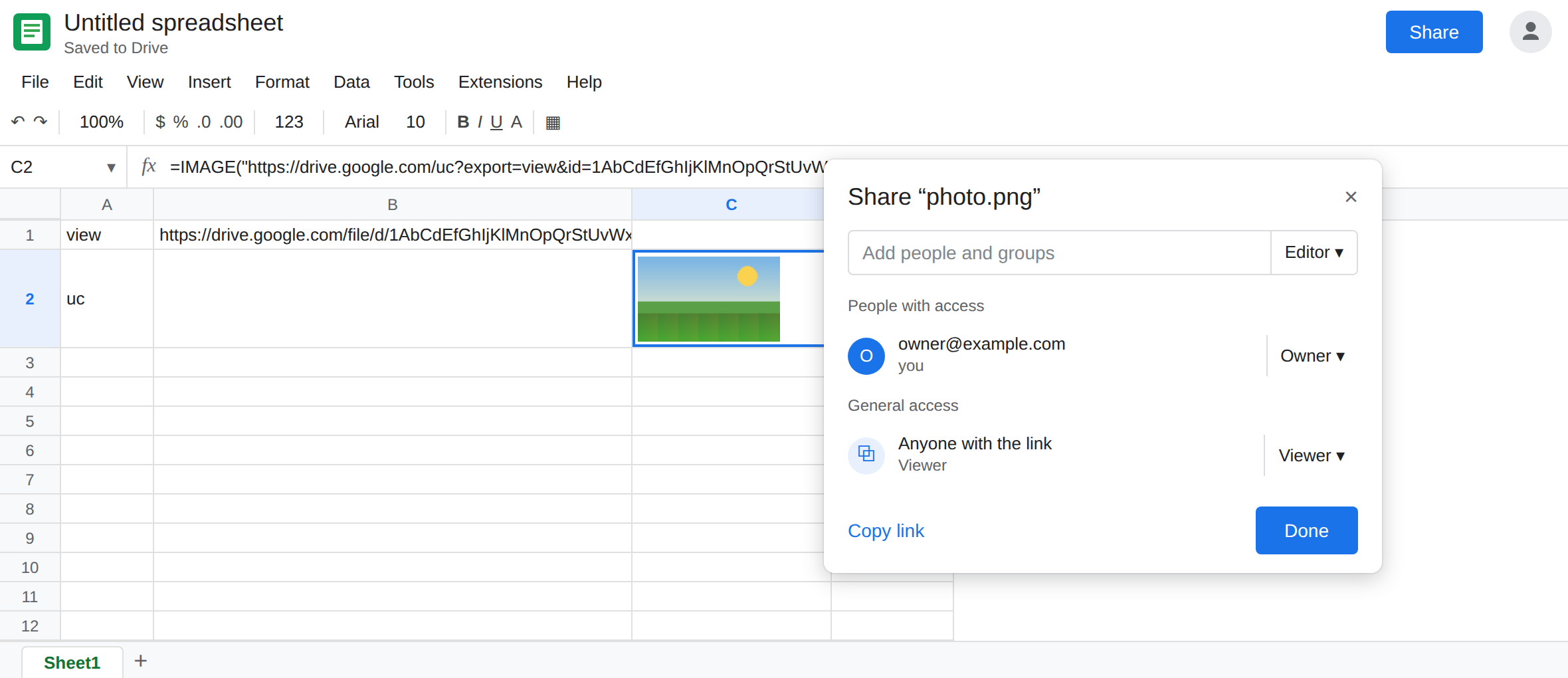Screen dimensions: 1568x678
Task: Open the Edit menu
Action: (x=88, y=82)
